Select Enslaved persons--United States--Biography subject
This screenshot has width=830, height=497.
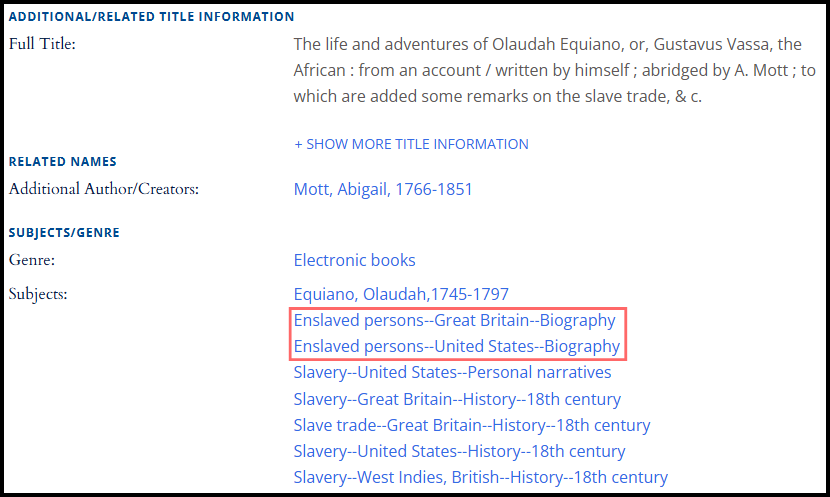pos(456,346)
